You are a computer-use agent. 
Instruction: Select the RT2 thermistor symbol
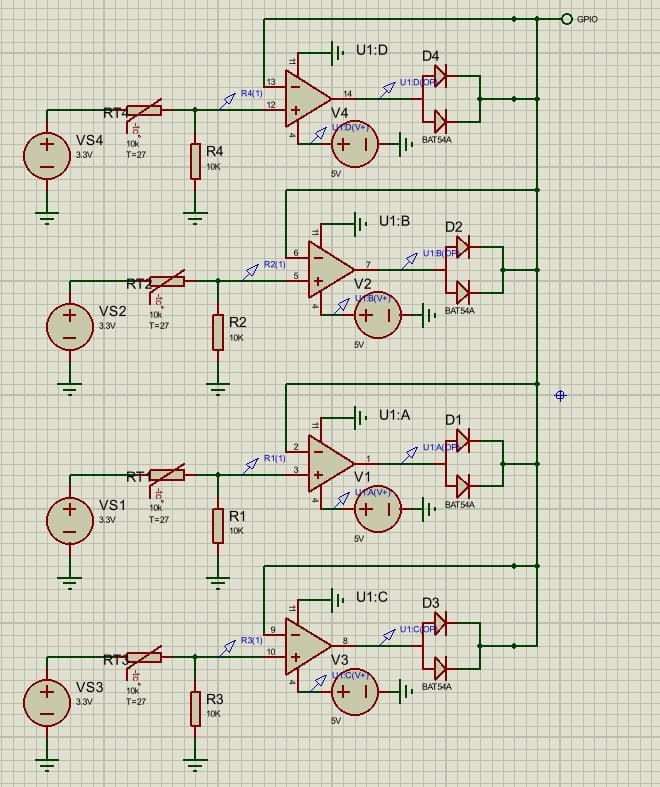[168, 282]
